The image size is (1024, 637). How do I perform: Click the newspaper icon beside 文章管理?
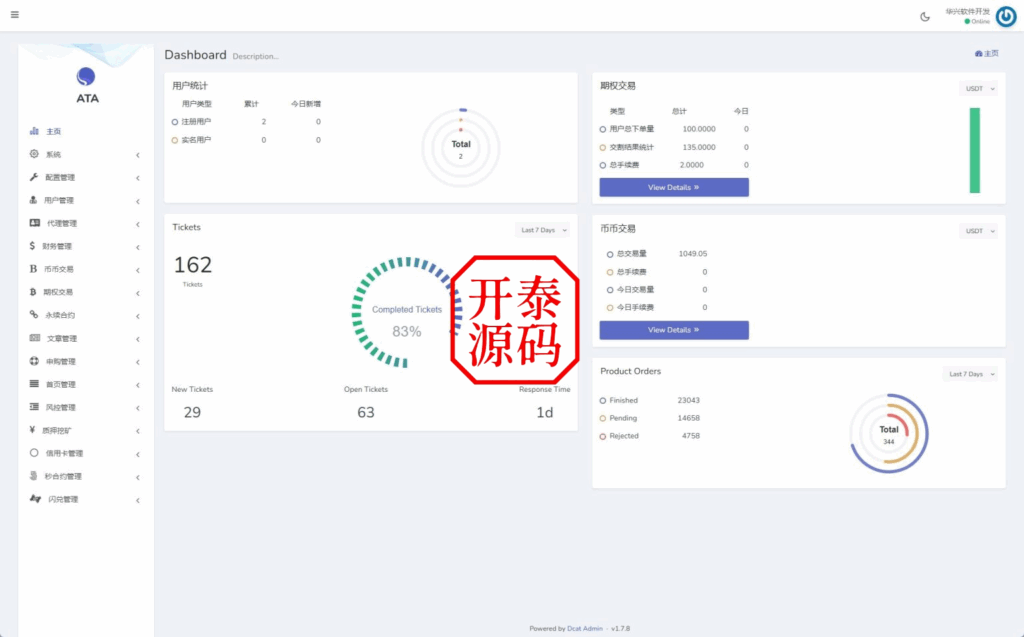(x=35, y=338)
